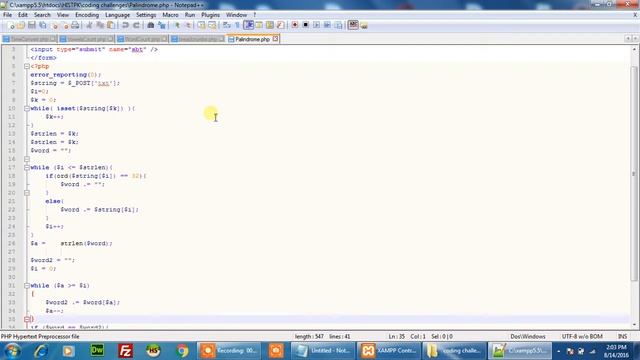Click the tab bar scroll left arrow
This screenshot has height=360, width=640.
coord(628,38)
